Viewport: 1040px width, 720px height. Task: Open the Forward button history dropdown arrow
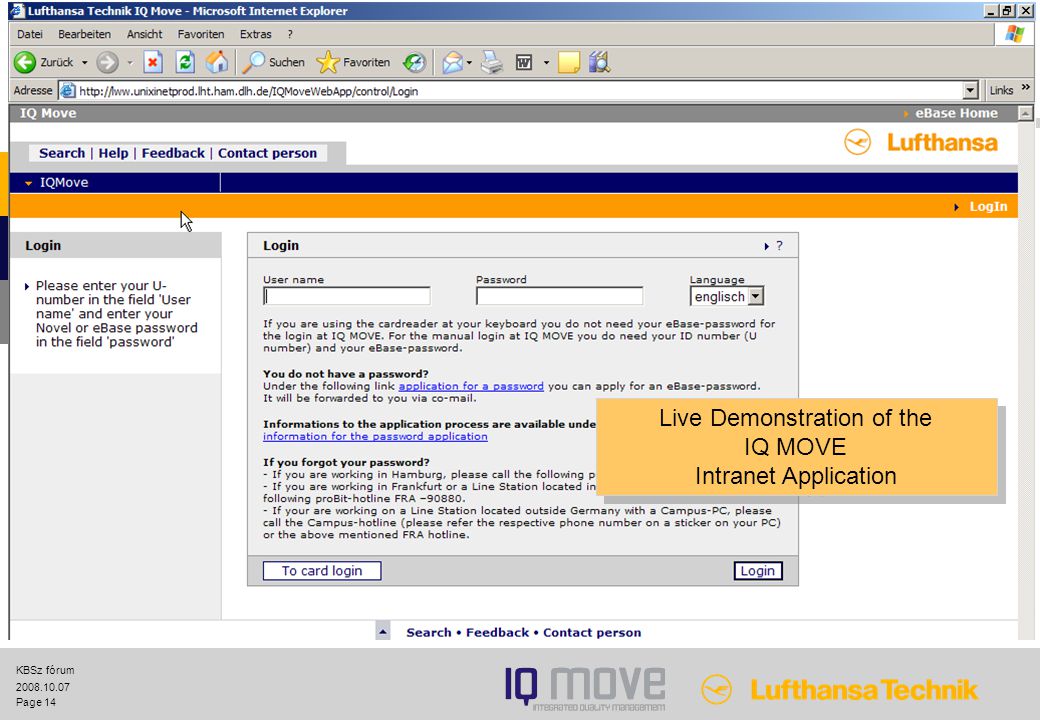(x=130, y=62)
